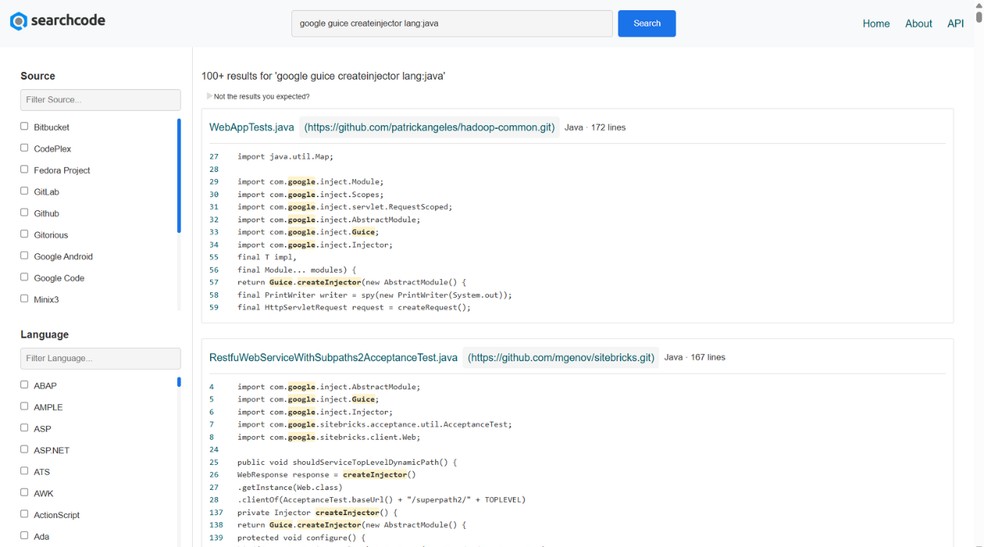Check the Gitorious source checkbox

[24, 234]
